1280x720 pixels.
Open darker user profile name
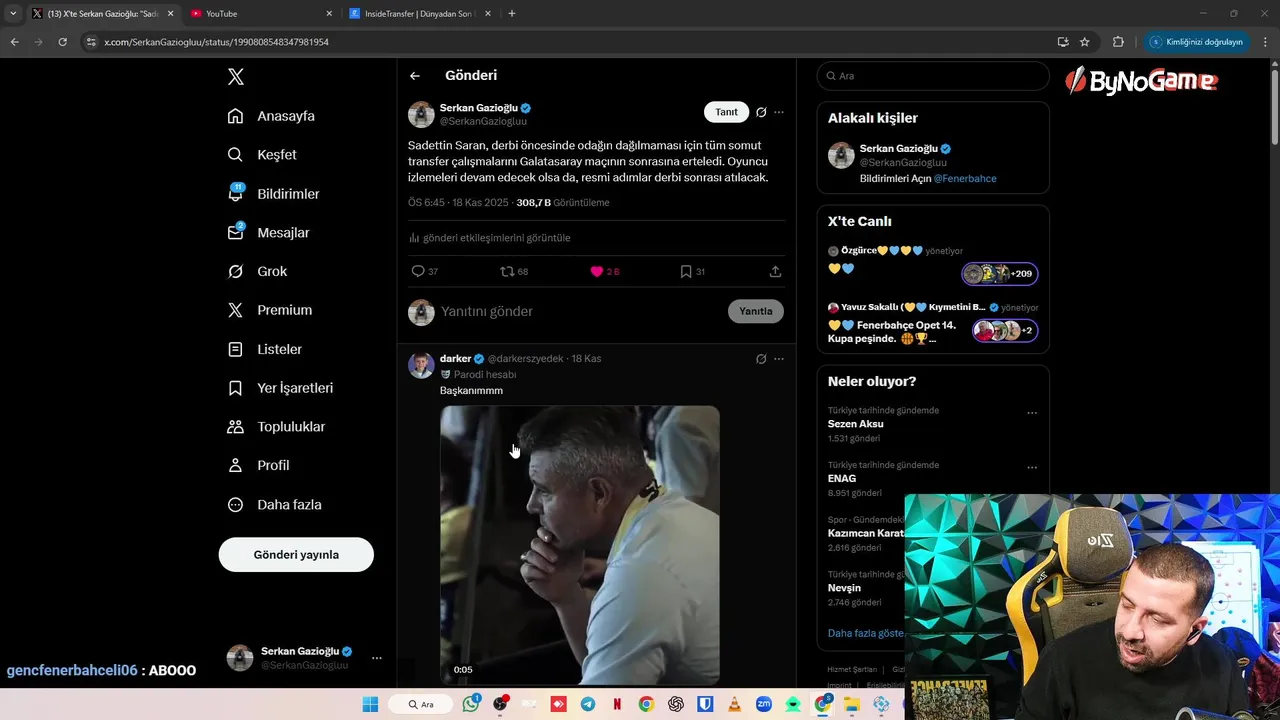[455, 358]
